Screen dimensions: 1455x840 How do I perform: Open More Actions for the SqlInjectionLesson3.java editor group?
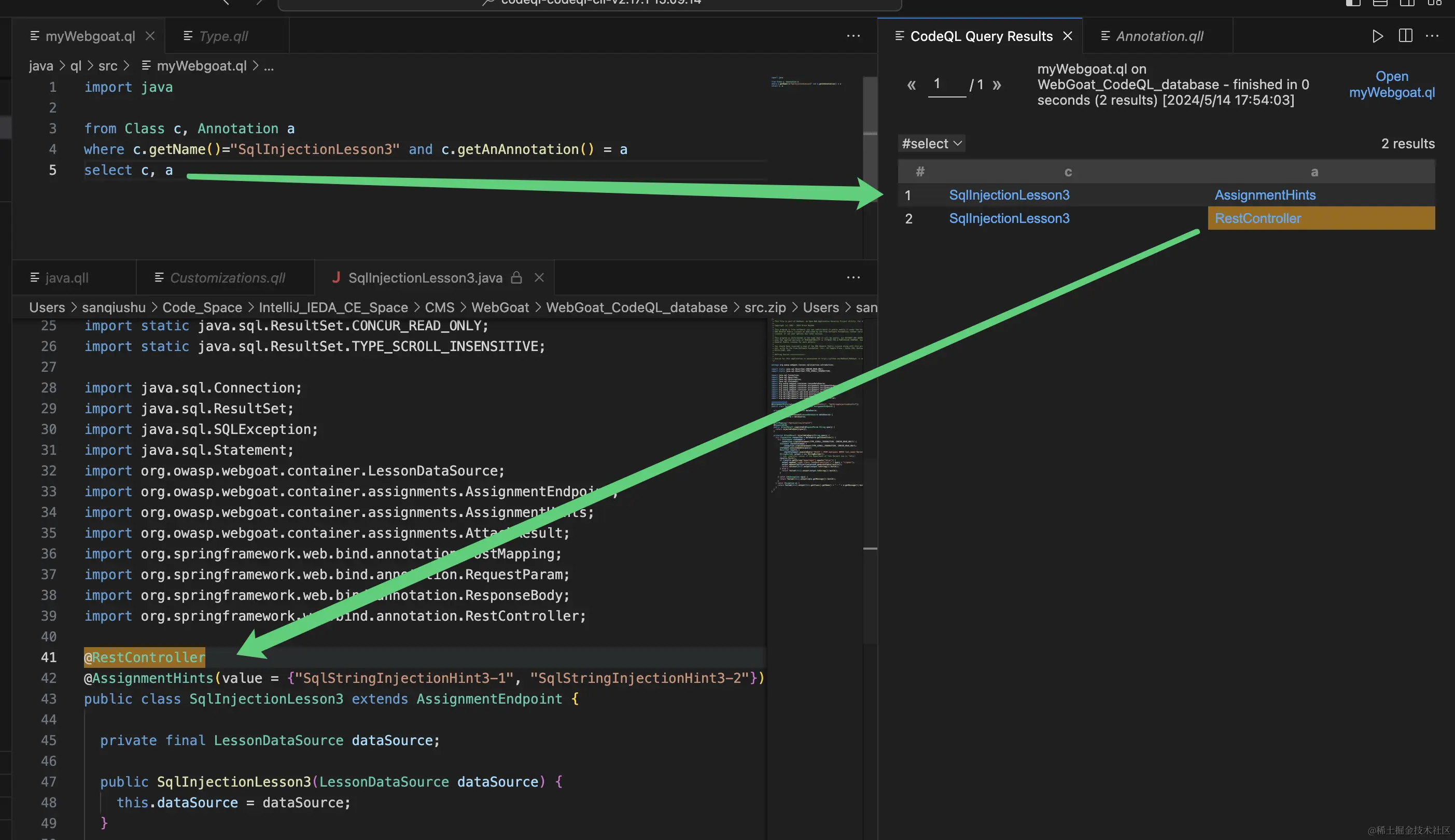tap(854, 277)
